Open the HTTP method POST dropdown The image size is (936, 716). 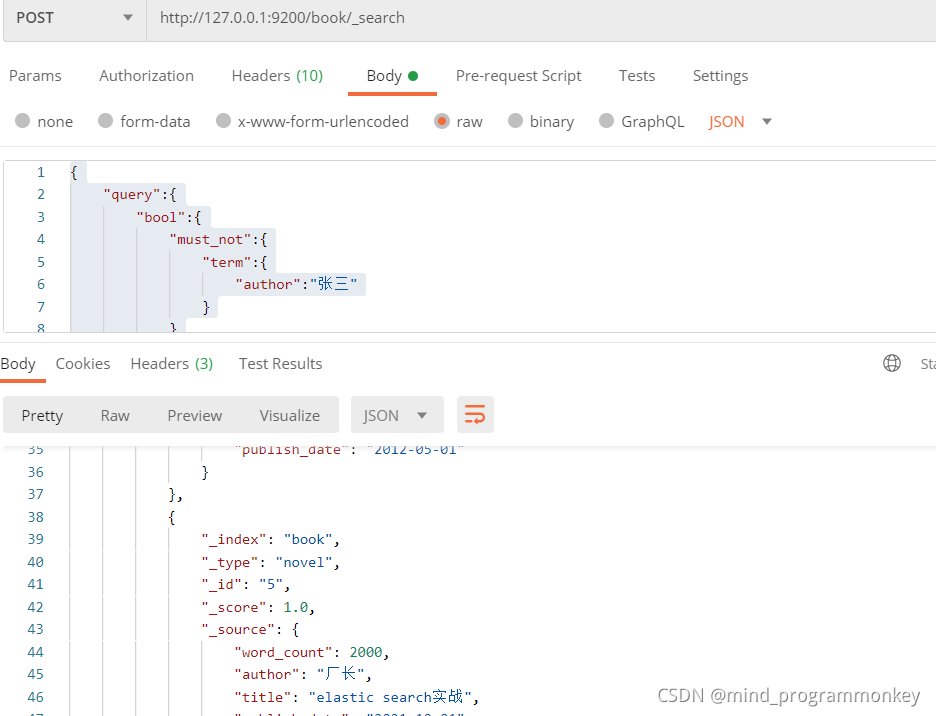coord(75,18)
